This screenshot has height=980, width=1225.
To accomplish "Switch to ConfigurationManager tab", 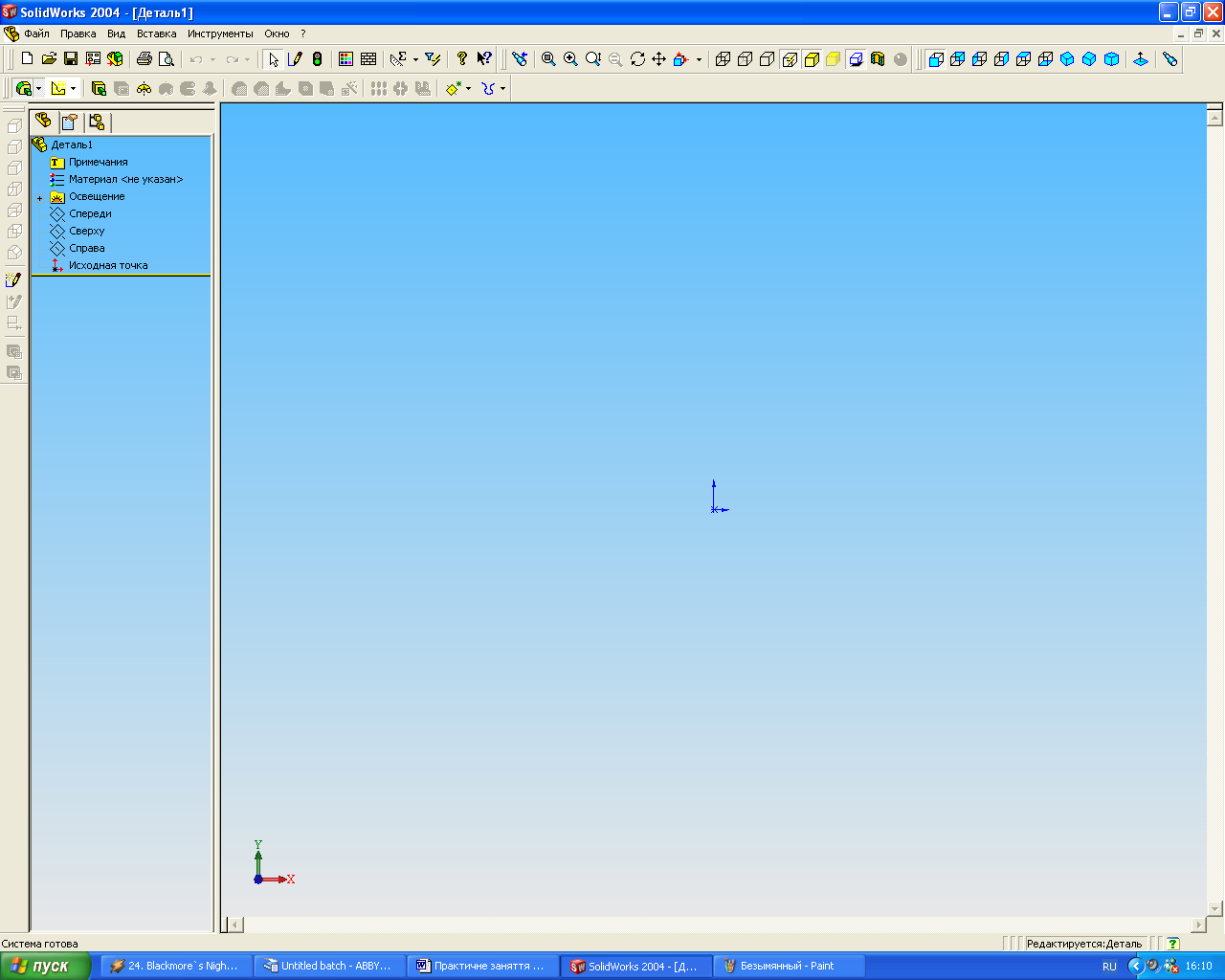I will point(97,122).
